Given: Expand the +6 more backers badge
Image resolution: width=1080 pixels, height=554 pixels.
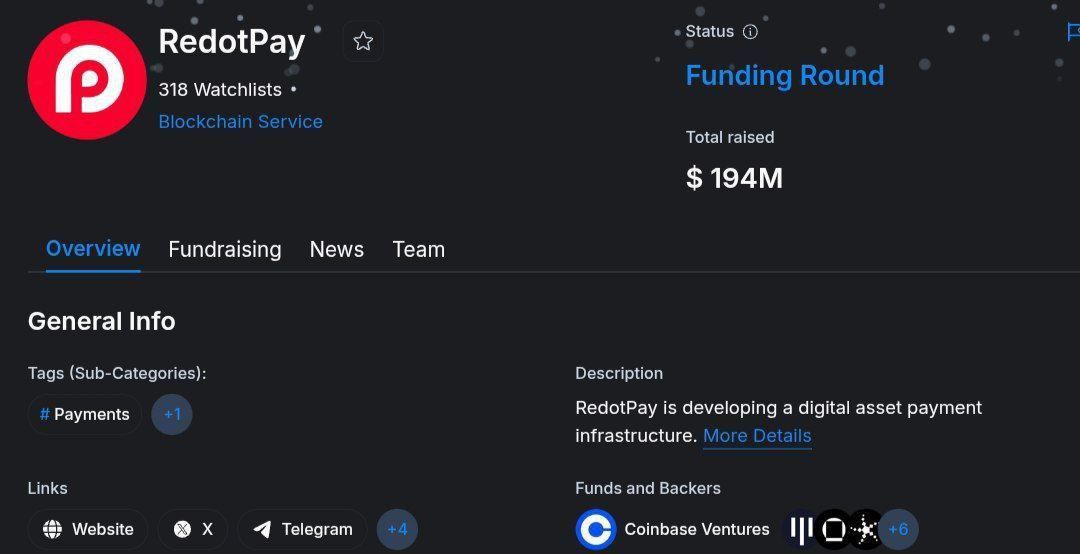Looking at the screenshot, I should click(898, 529).
